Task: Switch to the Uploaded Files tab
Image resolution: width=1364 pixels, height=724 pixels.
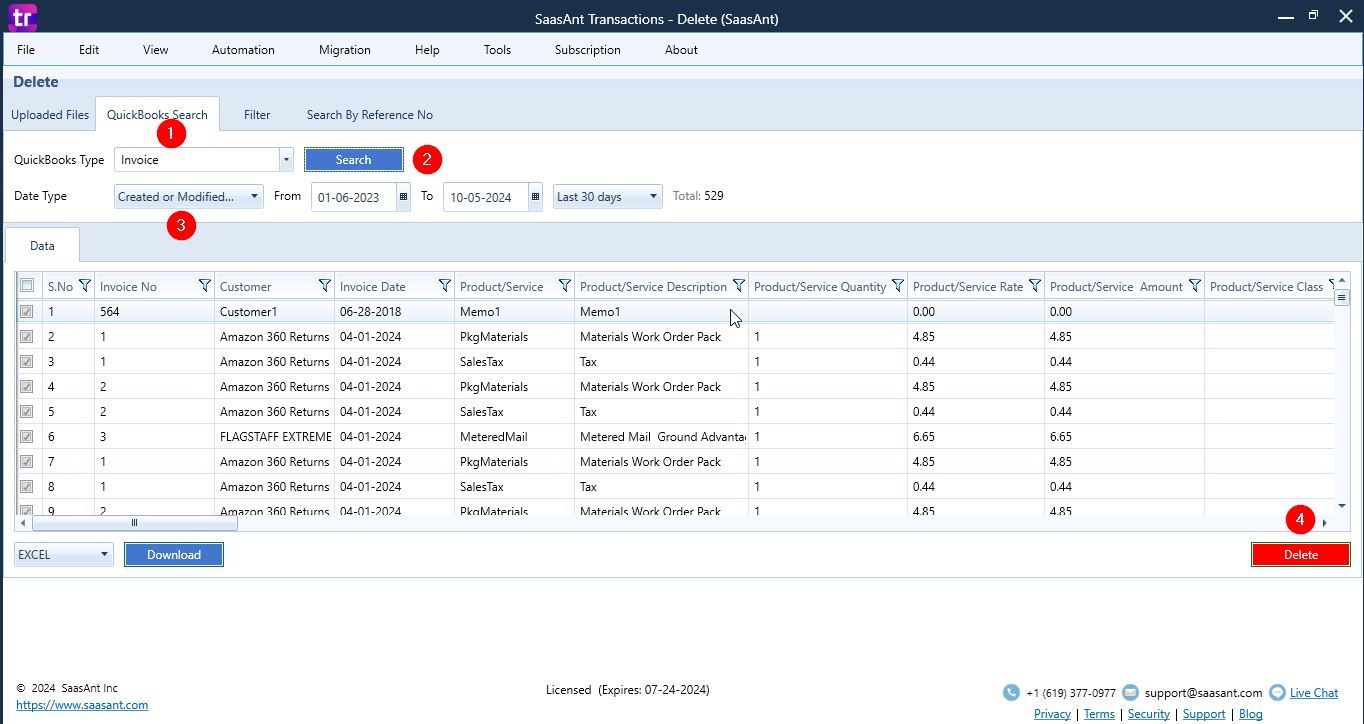Action: click(x=50, y=114)
